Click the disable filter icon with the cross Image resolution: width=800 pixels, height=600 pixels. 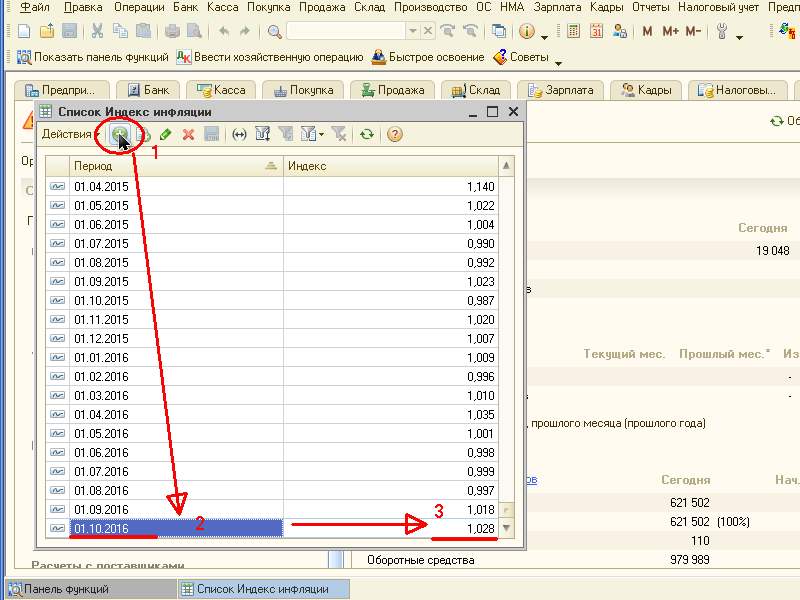coord(339,134)
